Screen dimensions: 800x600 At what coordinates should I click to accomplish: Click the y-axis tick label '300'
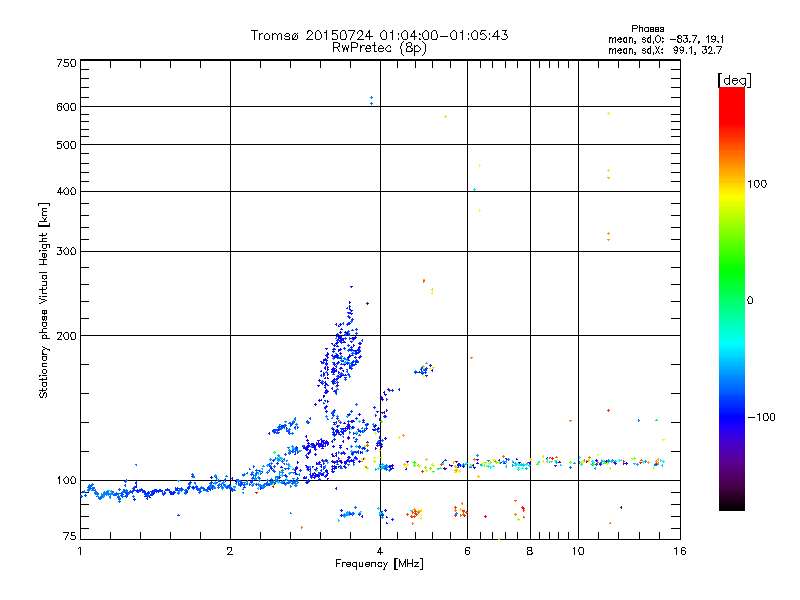[66, 251]
